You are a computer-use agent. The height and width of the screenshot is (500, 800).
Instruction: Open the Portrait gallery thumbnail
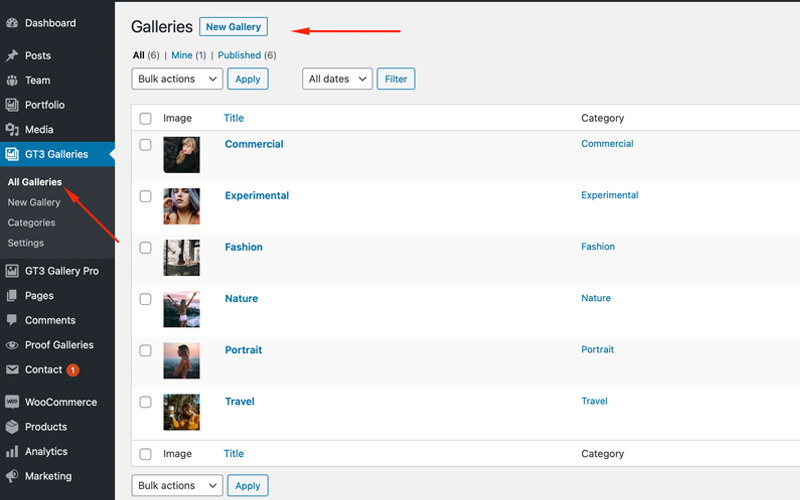[x=182, y=361]
